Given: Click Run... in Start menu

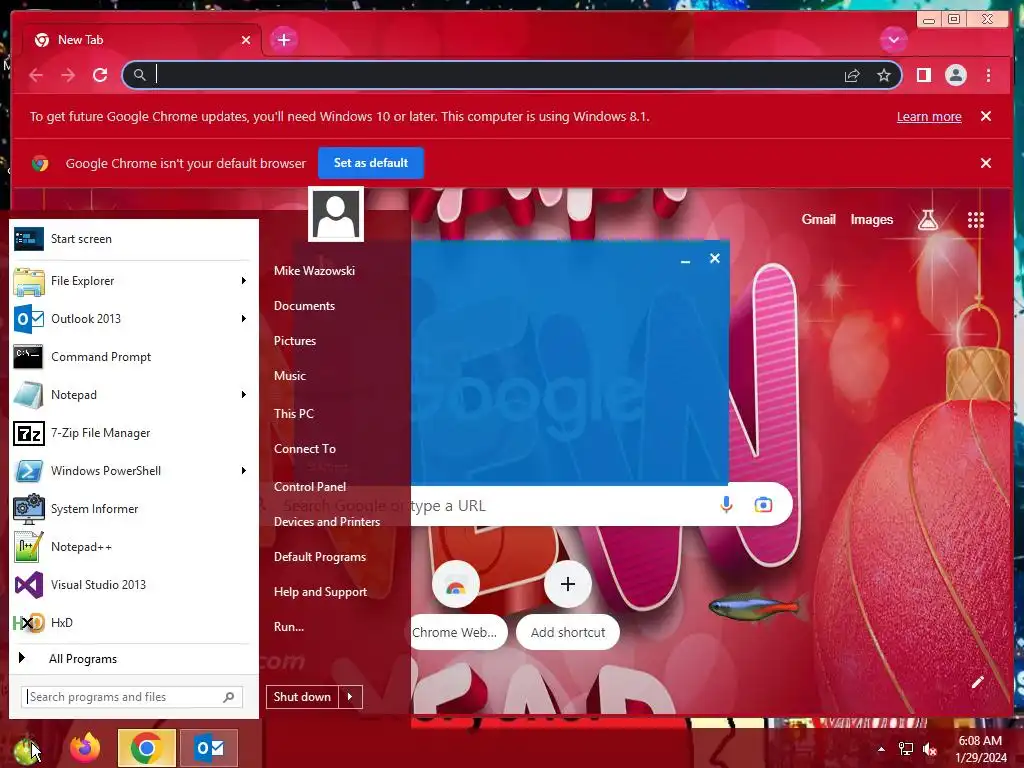Looking at the screenshot, I should click(289, 627).
